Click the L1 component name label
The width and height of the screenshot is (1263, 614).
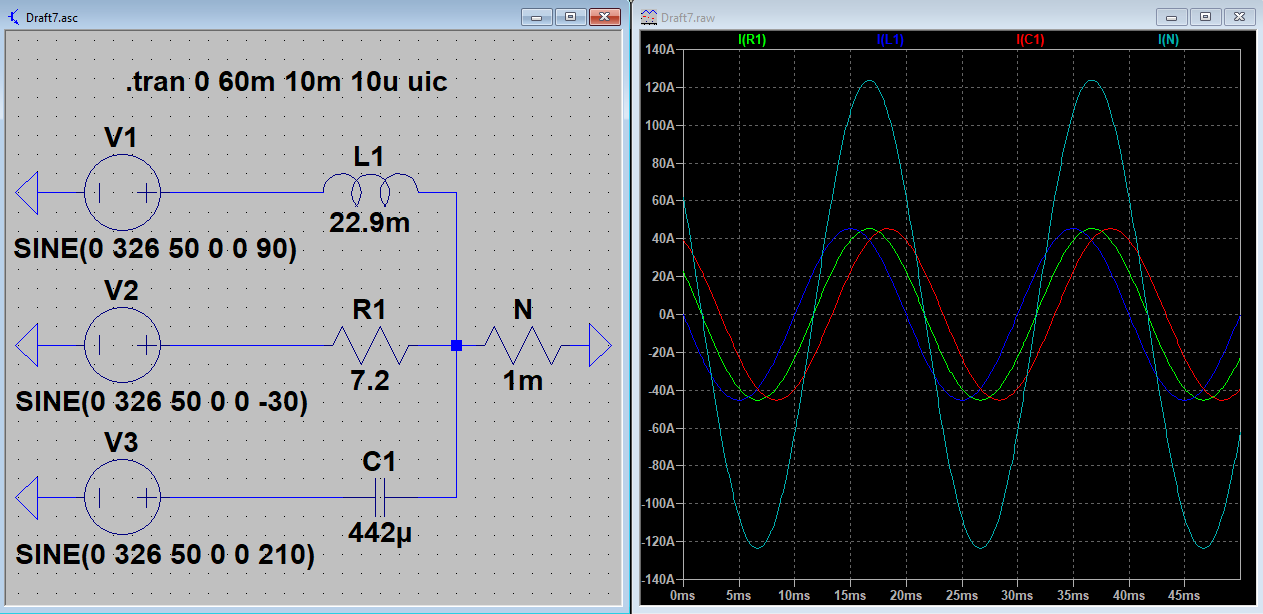[369, 155]
